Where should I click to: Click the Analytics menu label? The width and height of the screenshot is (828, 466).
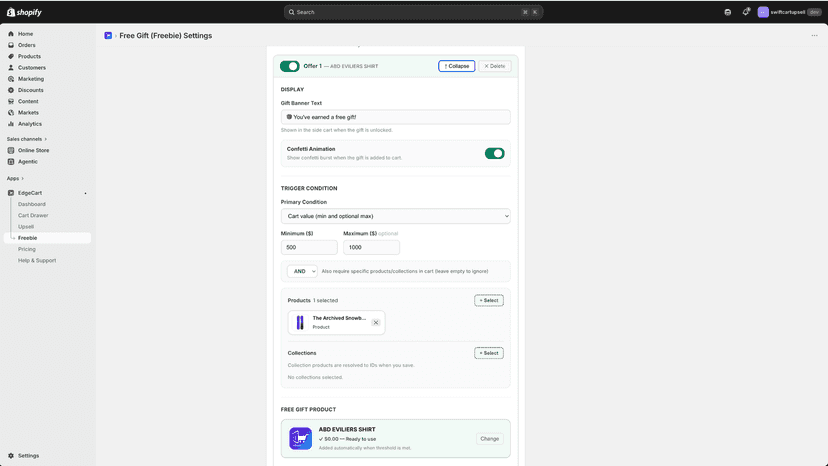point(30,124)
